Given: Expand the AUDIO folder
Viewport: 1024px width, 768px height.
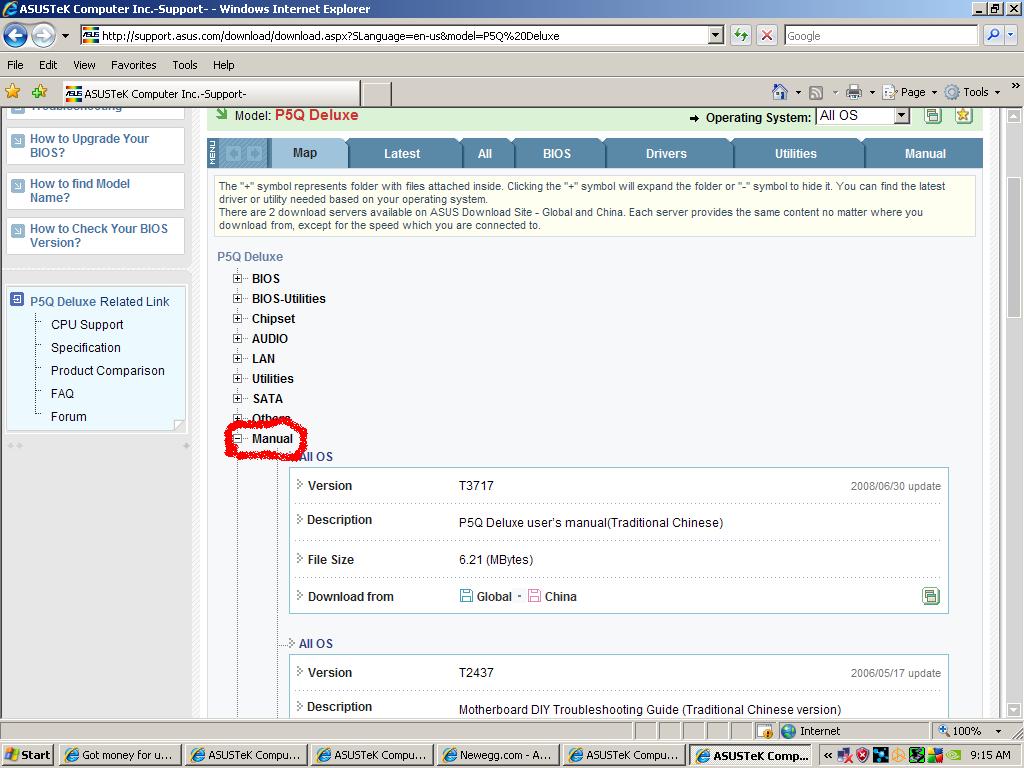Looking at the screenshot, I should [238, 338].
